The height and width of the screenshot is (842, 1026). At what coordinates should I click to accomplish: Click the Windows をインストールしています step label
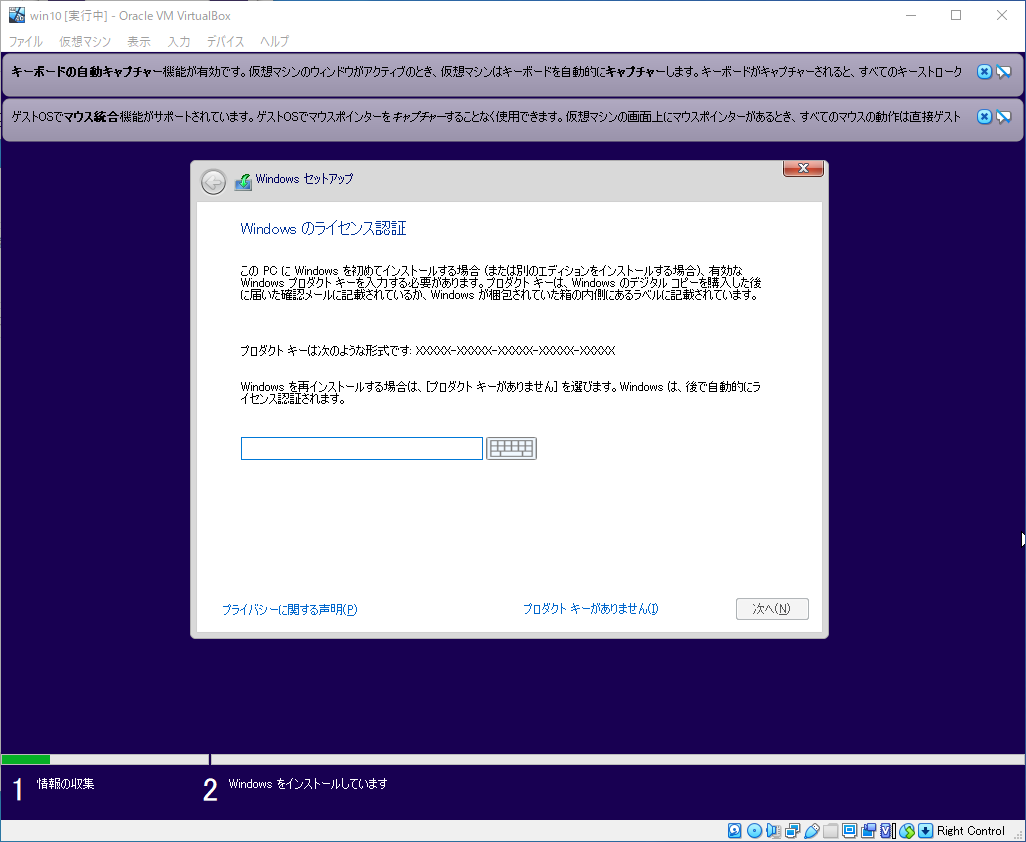tap(308, 783)
